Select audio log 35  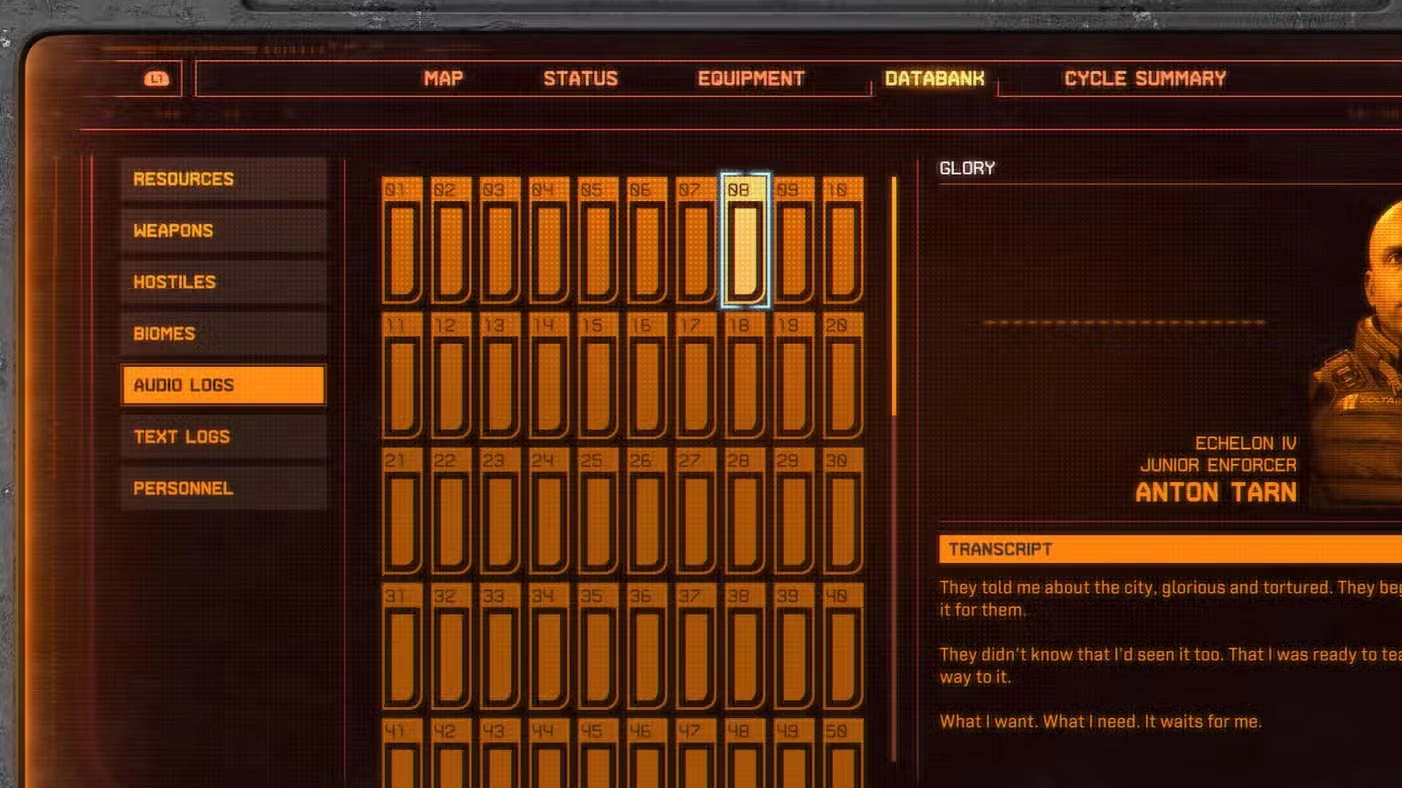click(x=598, y=647)
